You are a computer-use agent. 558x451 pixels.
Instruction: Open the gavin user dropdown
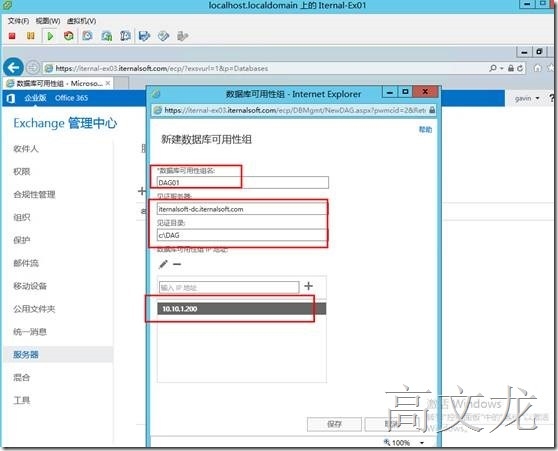coord(527,98)
